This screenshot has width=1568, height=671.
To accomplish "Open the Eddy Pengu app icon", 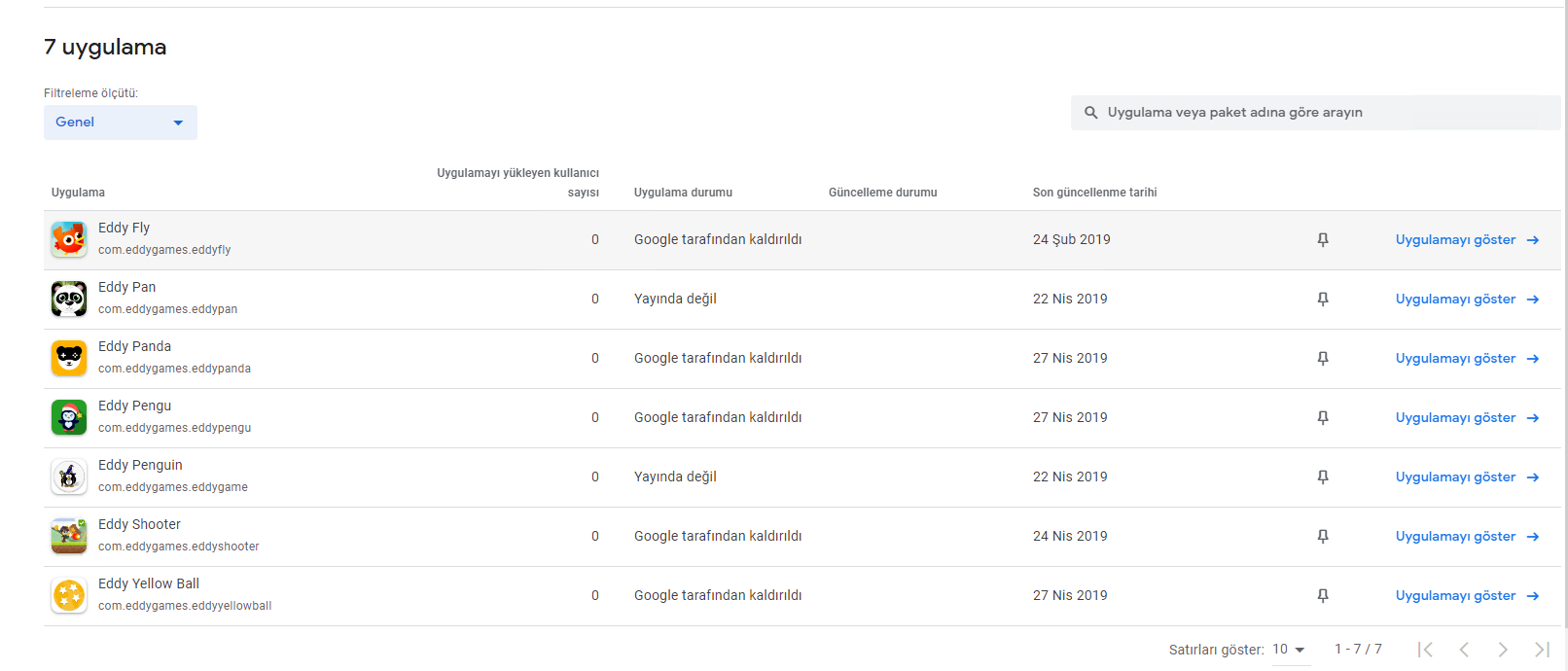I will click(69, 417).
